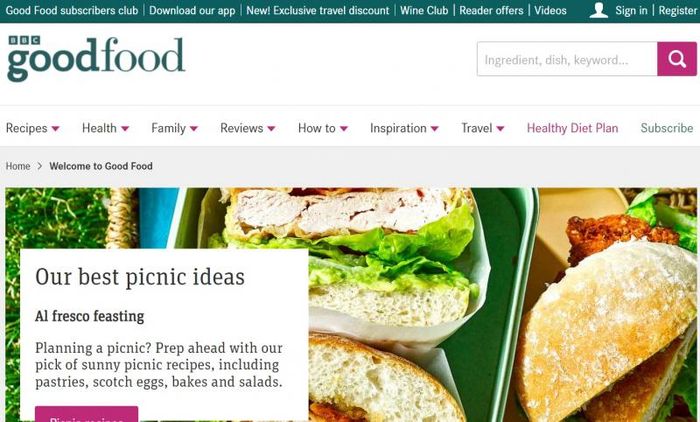Click the BBC Good Food logo
The width and height of the screenshot is (700, 422).
[96, 59]
